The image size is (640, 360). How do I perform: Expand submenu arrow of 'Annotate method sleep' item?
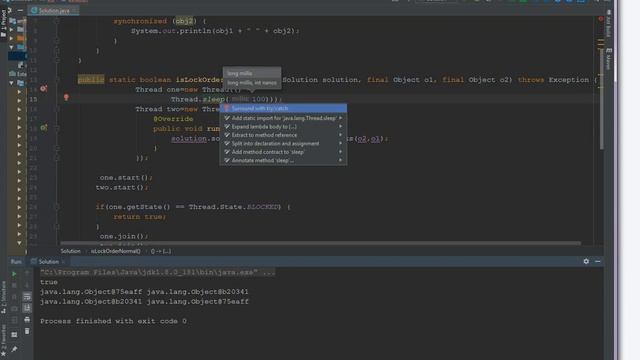340,160
